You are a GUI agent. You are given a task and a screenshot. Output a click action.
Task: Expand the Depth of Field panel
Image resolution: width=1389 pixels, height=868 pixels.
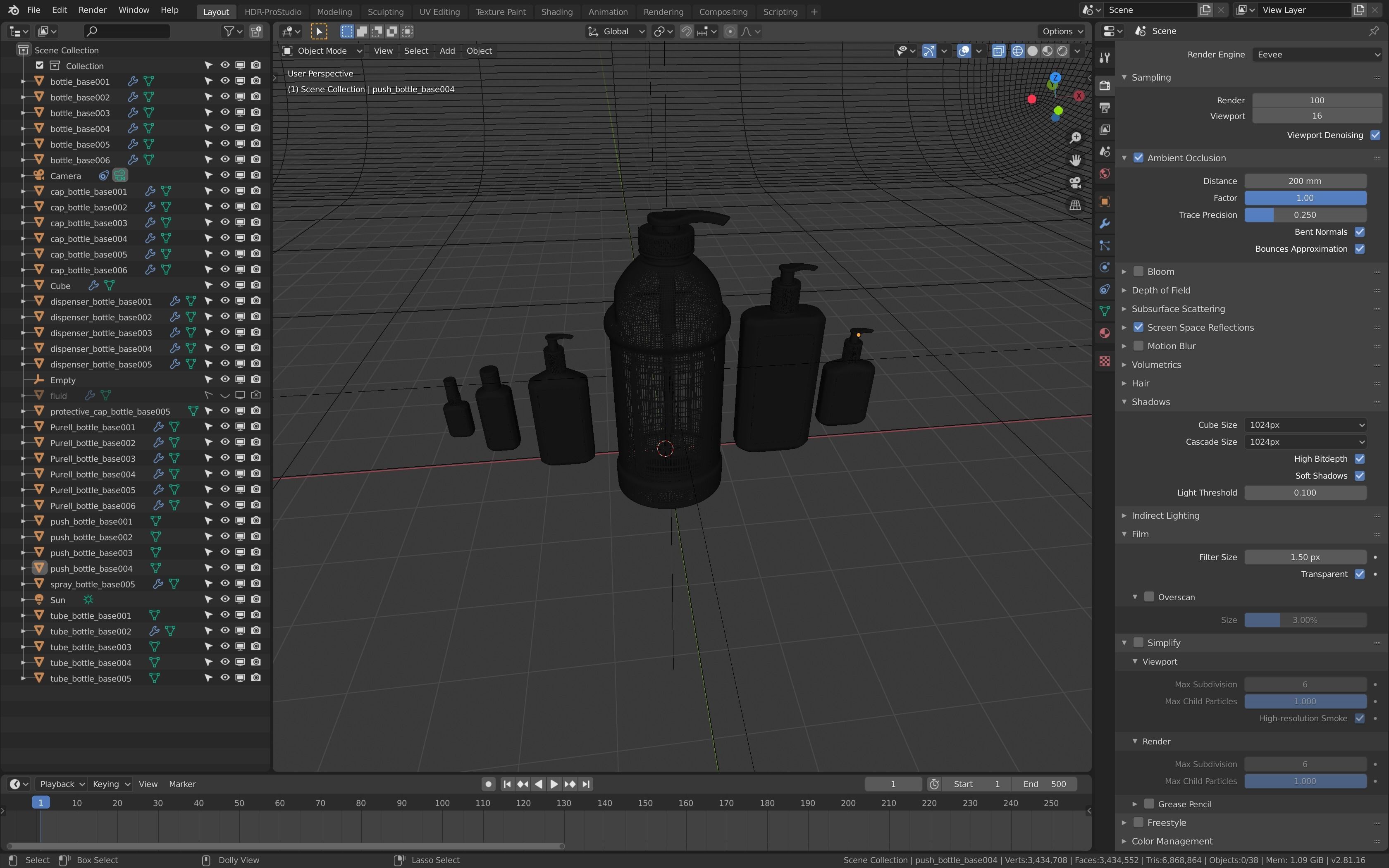point(1160,290)
